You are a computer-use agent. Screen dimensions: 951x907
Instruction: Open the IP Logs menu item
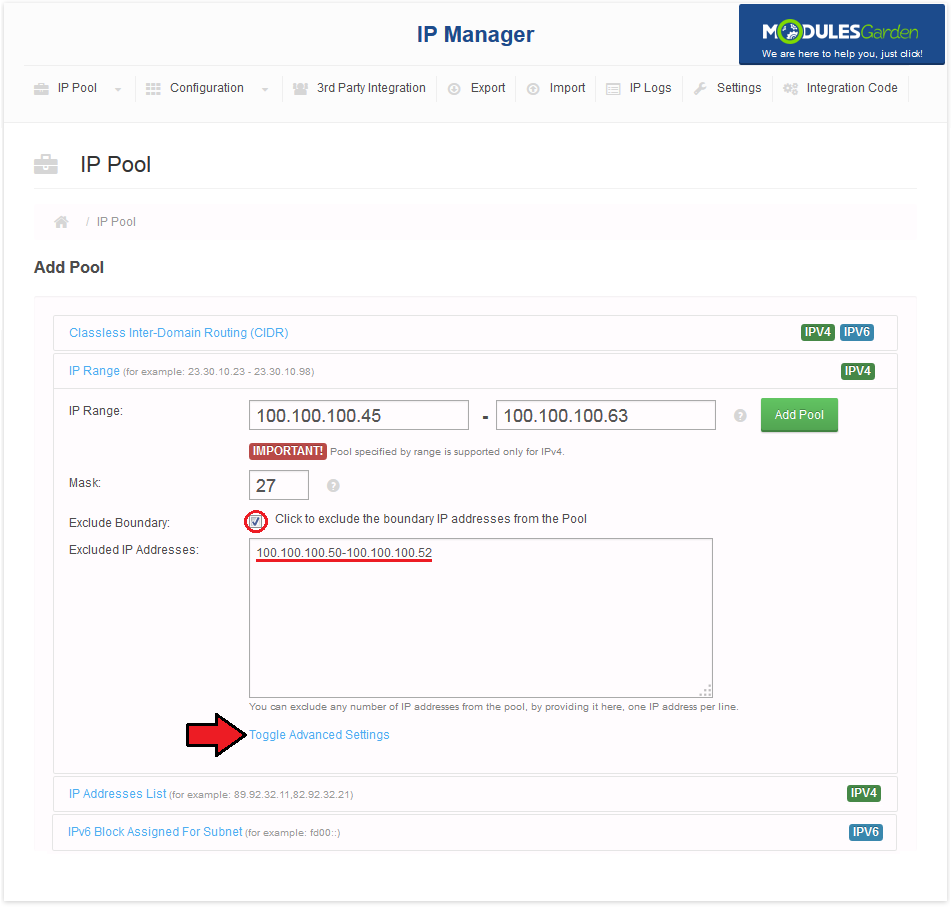pyautogui.click(x=650, y=88)
